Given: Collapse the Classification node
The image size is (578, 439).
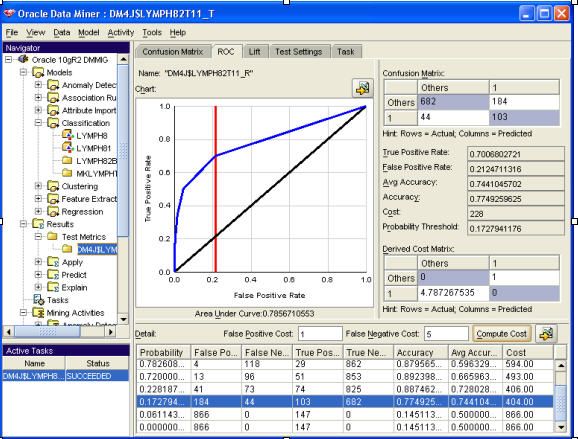Looking at the screenshot, I should [38, 123].
